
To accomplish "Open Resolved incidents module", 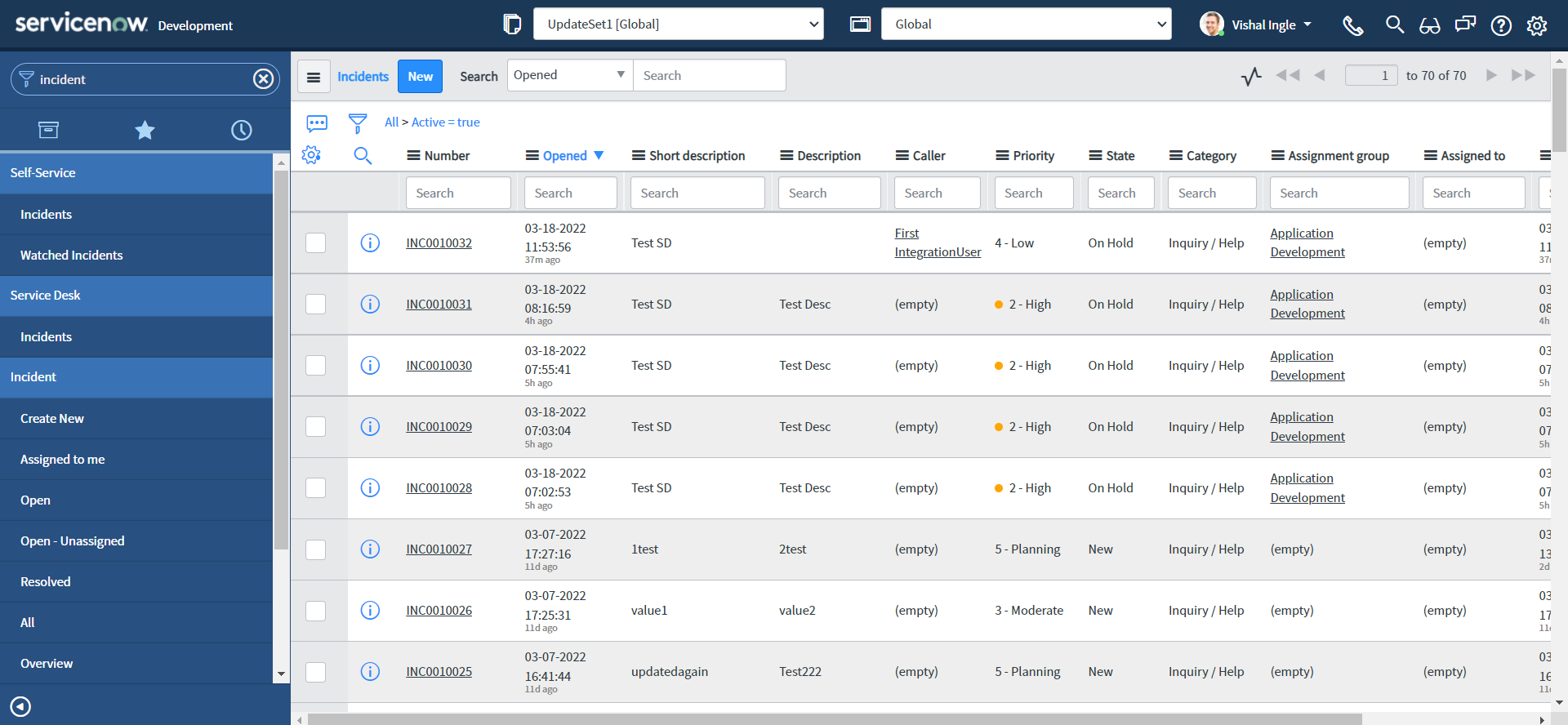I will (136, 582).
